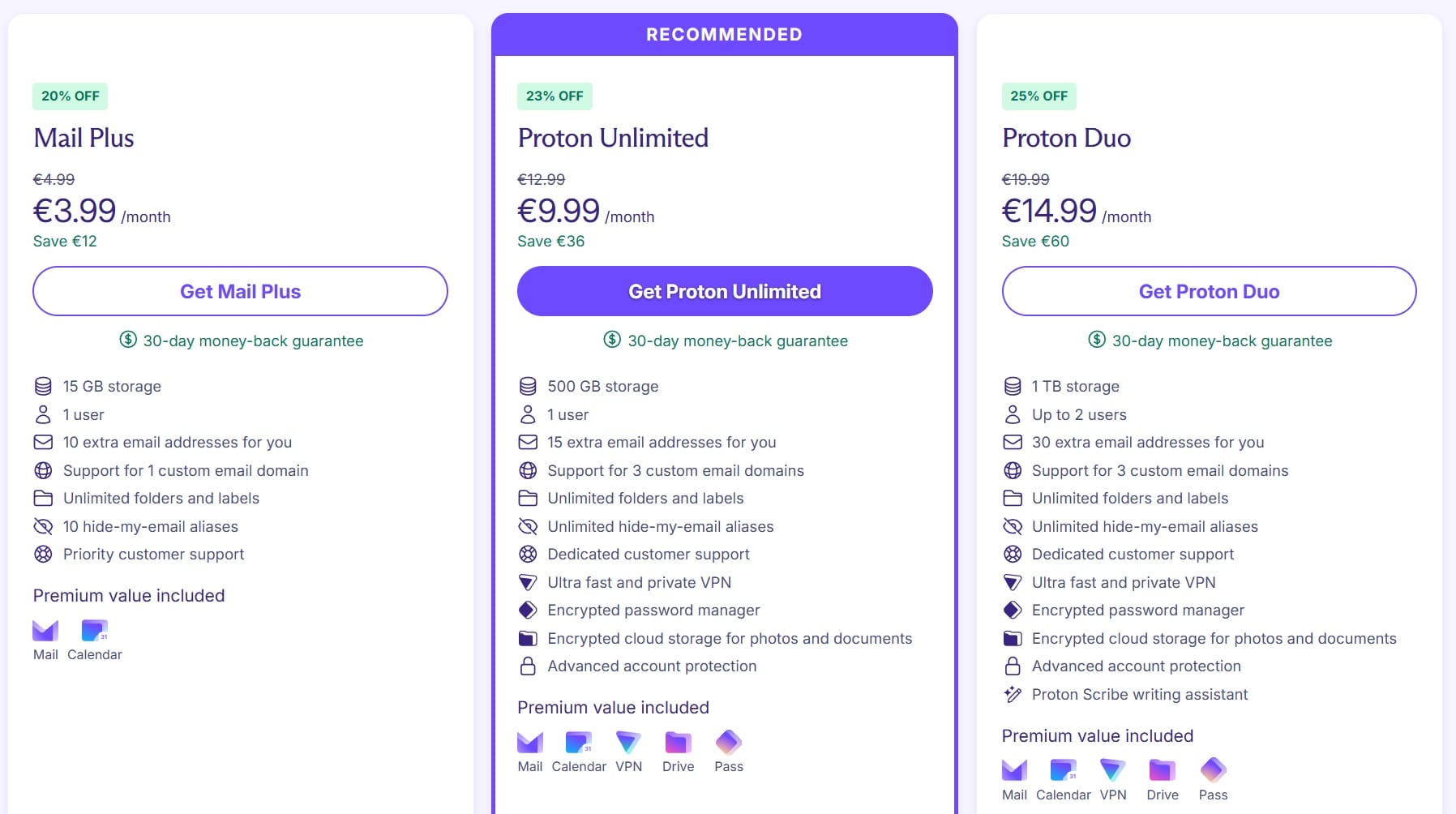This screenshot has width=1456, height=814.
Task: Click the Calendar icon under Proton Duo
Action: pyautogui.click(x=1063, y=769)
